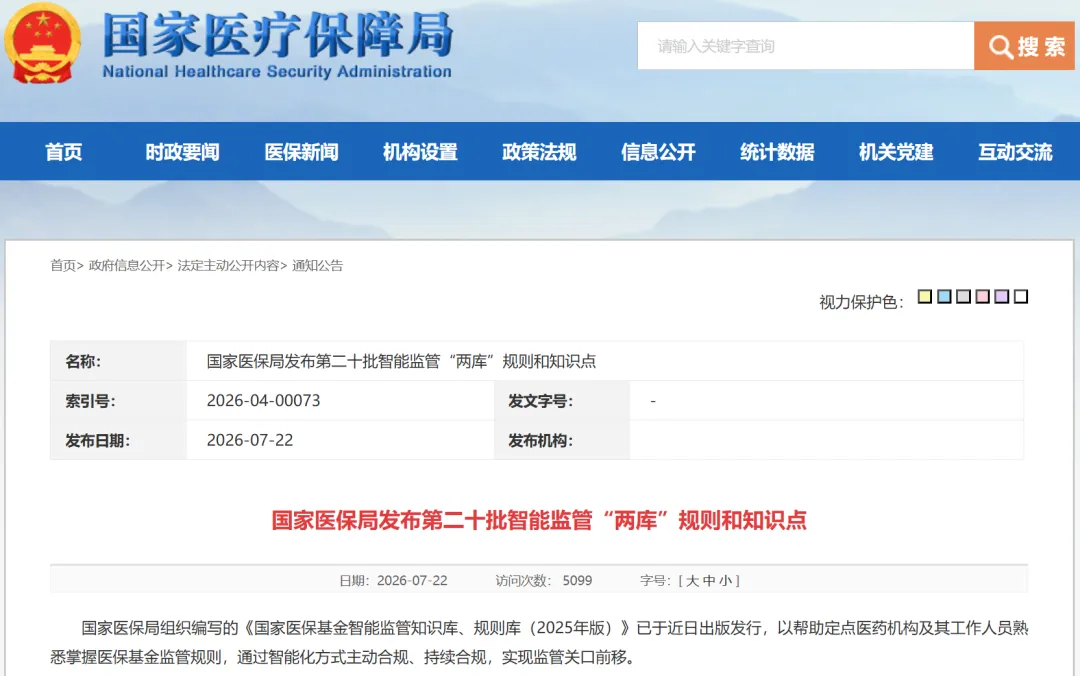Click the 国家医疗保障局 site title
The height and width of the screenshot is (676, 1080).
point(278,34)
